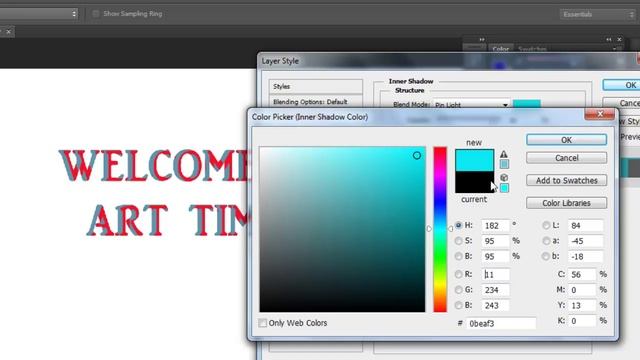
Task: Close the document tab
Action: click(9, 32)
